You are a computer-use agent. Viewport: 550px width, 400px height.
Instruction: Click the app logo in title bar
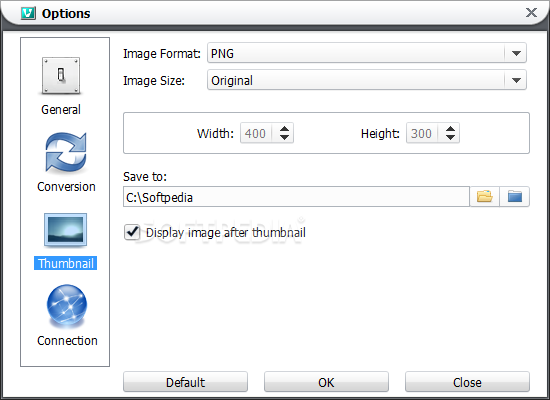28,13
